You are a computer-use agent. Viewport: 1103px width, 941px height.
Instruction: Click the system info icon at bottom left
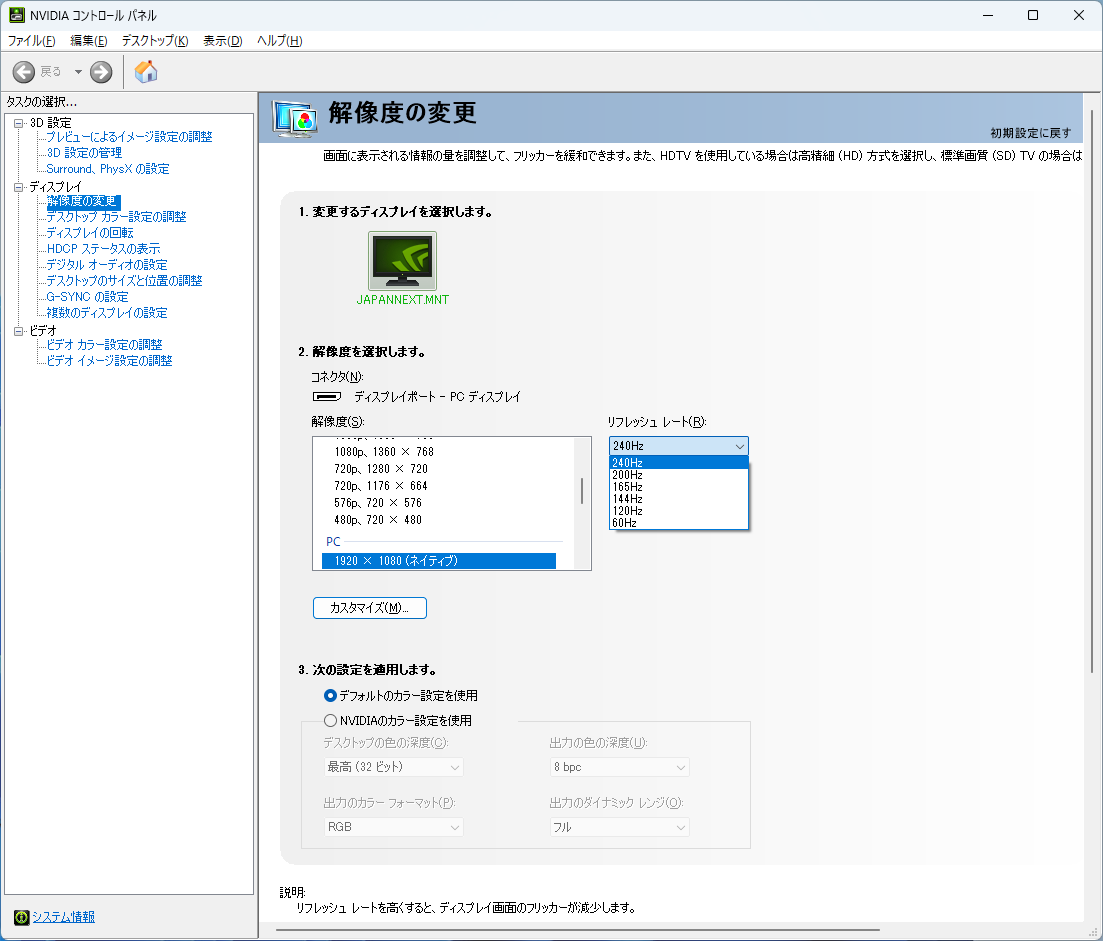pyautogui.click(x=22, y=917)
